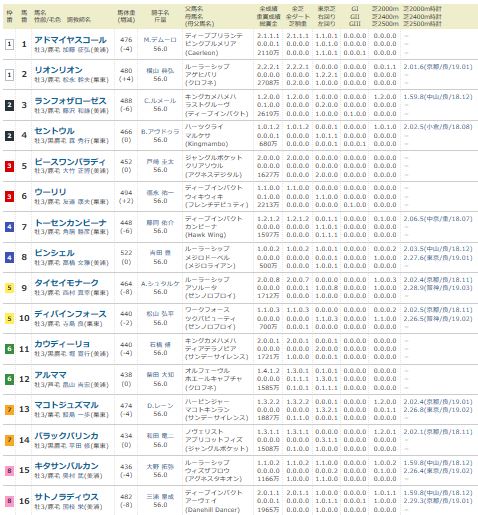Click pink frame 8 badge beside サトノラディウス
478x515 pixels.
point(9,501)
